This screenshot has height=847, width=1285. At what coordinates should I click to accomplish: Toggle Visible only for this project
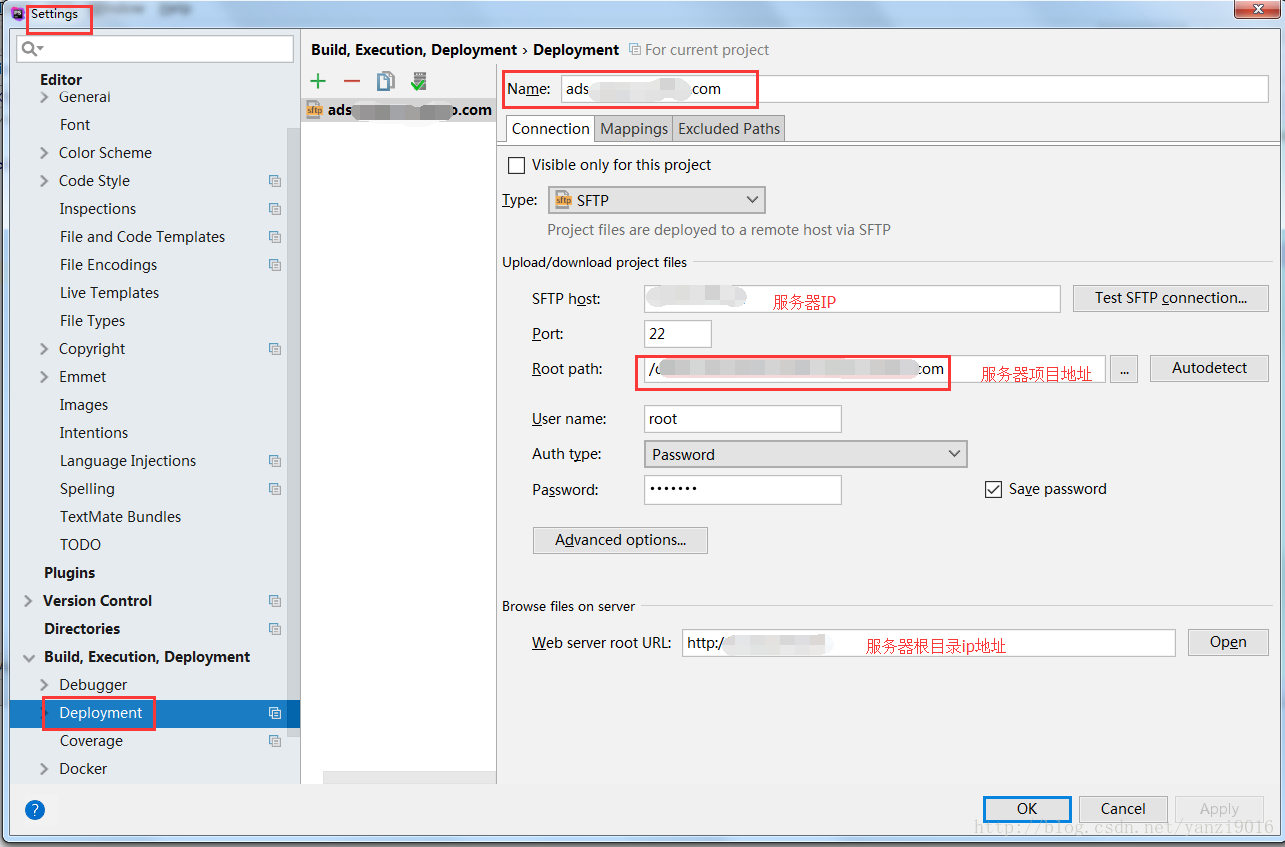click(516, 165)
